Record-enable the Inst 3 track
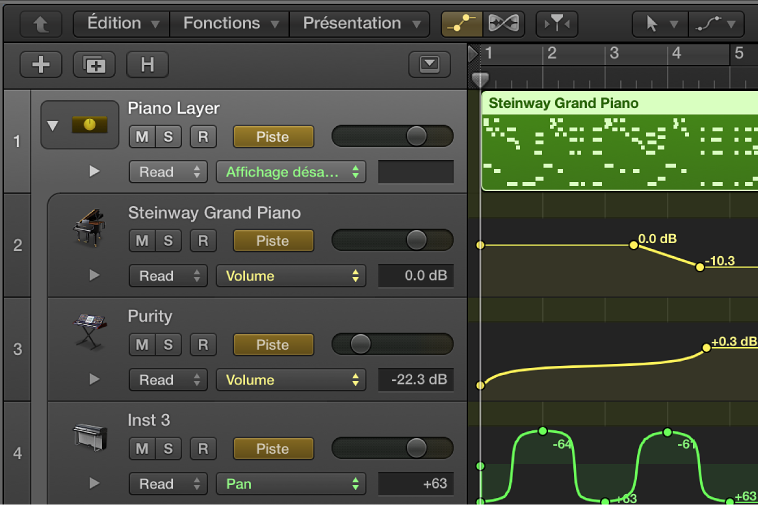 (203, 449)
